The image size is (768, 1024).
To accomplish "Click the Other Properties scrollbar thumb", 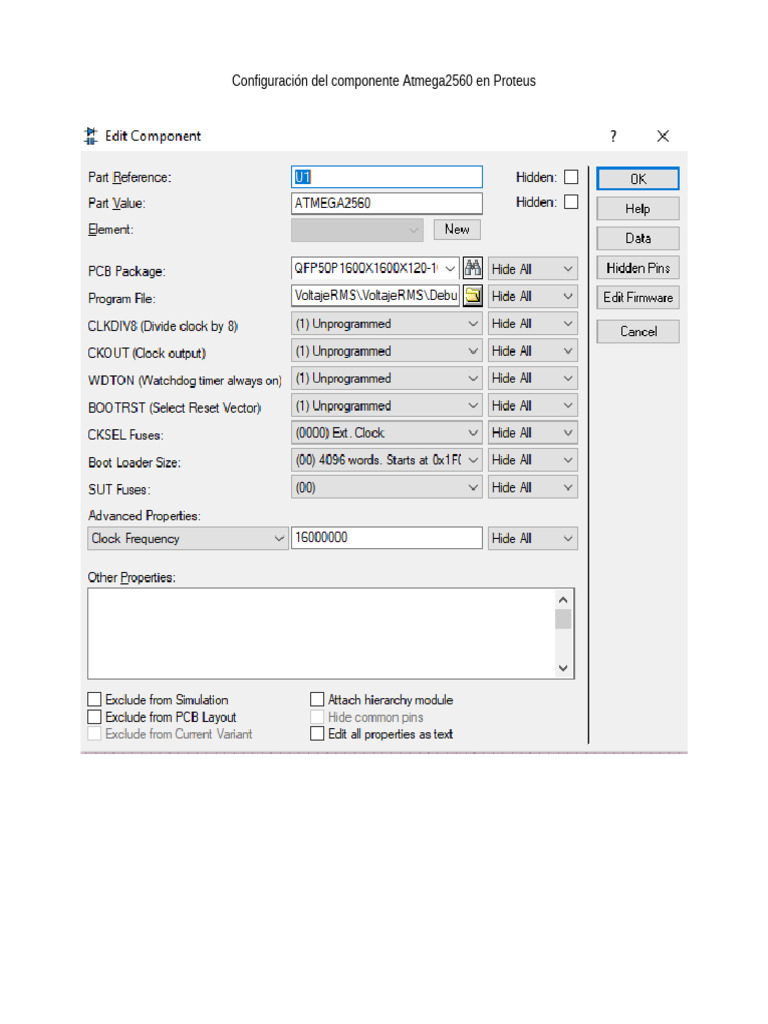I will point(563,619).
